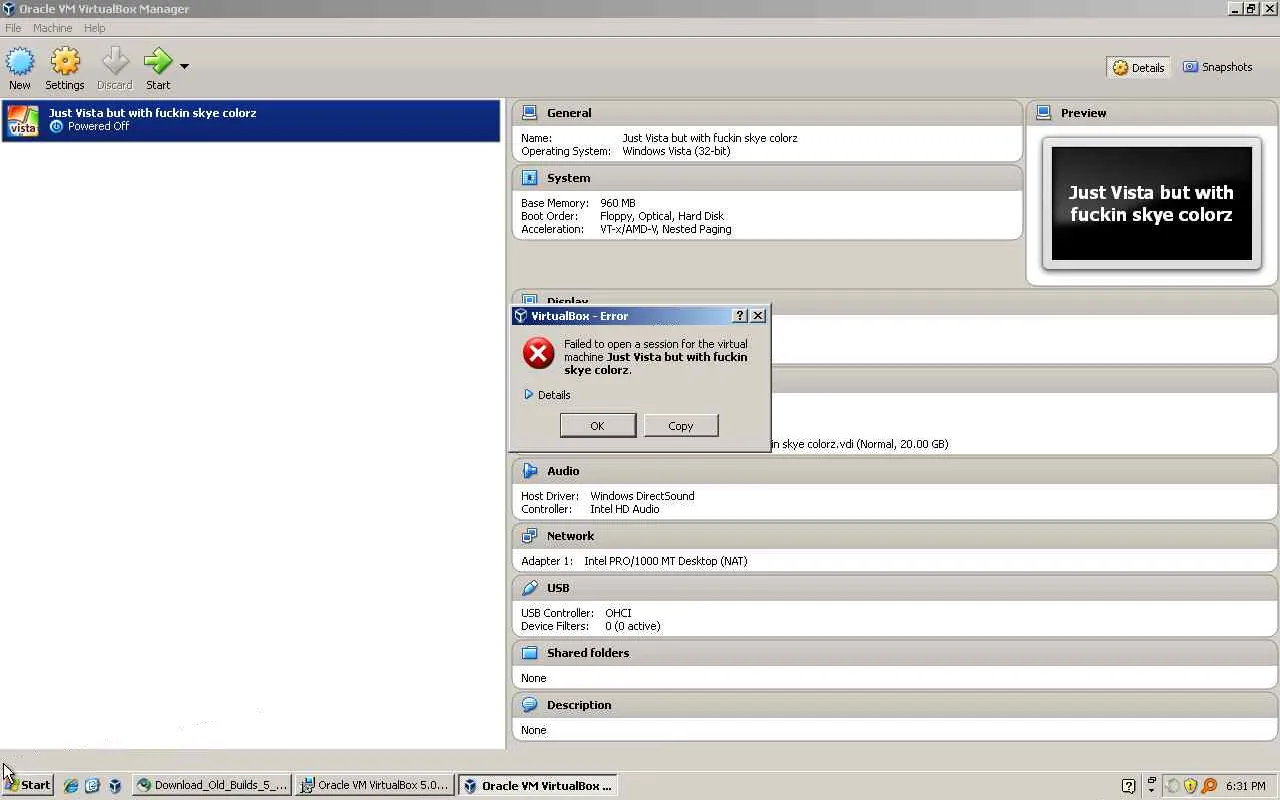Start the VM with the green arrow
This screenshot has height=800, width=1280.
coord(158,62)
